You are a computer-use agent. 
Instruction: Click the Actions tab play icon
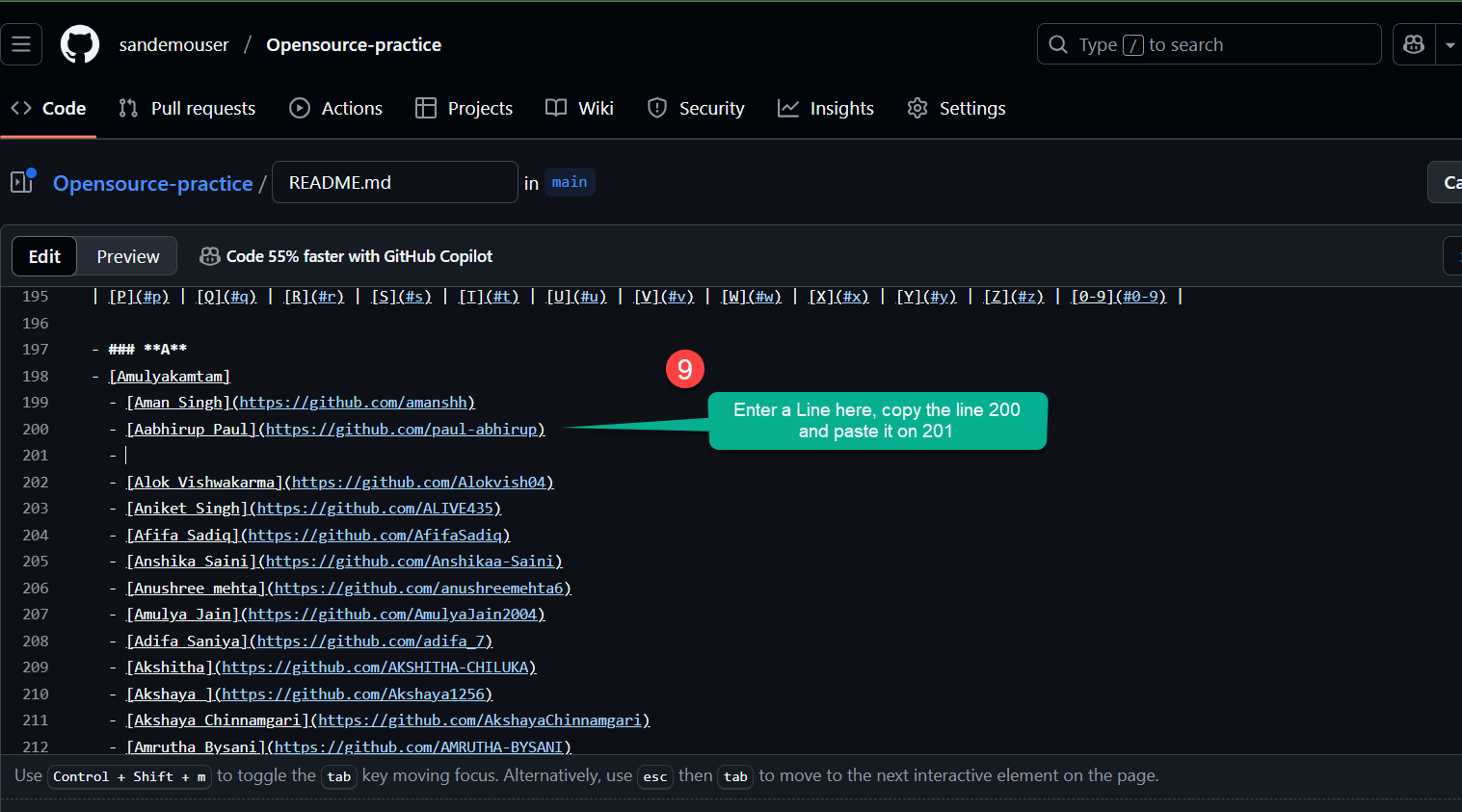tap(299, 108)
